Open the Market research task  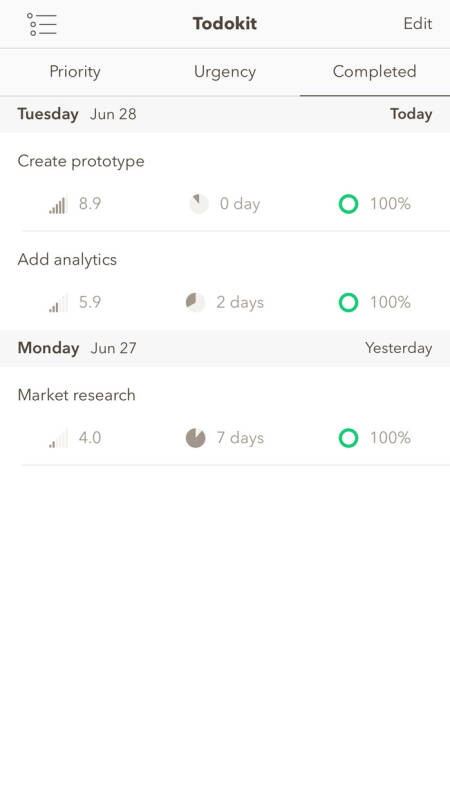click(225, 416)
